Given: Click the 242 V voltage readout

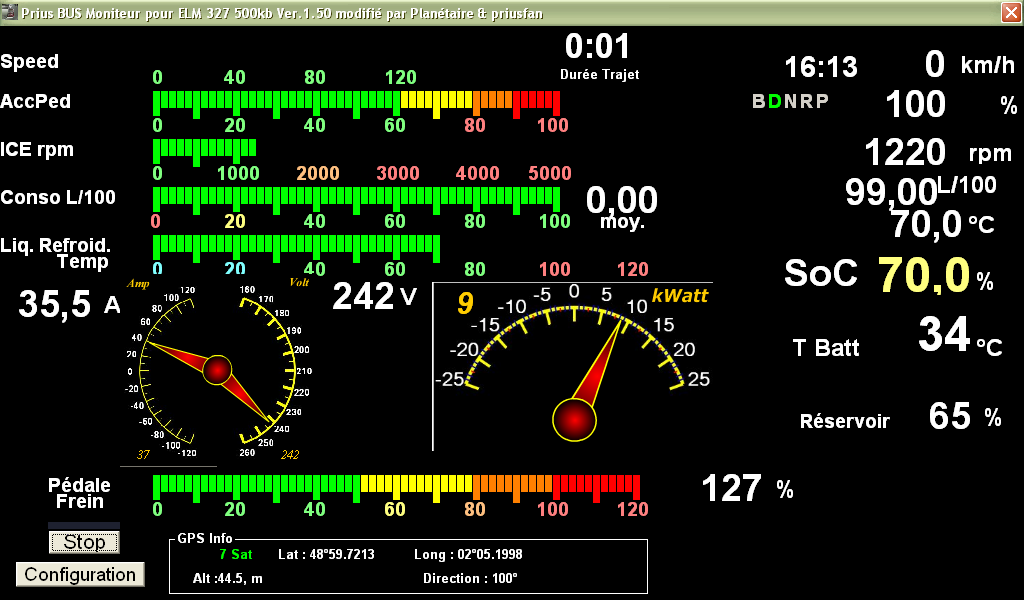Looking at the screenshot, I should 364,296.
